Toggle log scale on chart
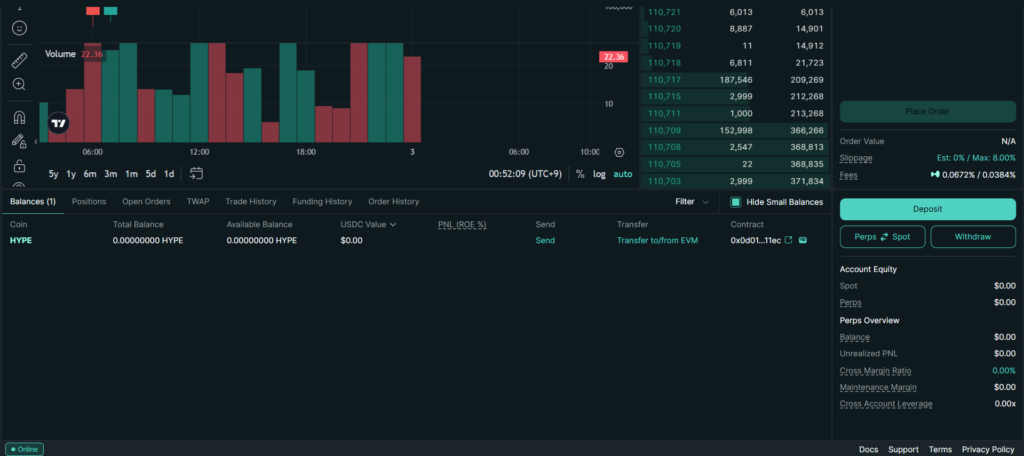Image resolution: width=1024 pixels, height=456 pixels. tap(599, 174)
